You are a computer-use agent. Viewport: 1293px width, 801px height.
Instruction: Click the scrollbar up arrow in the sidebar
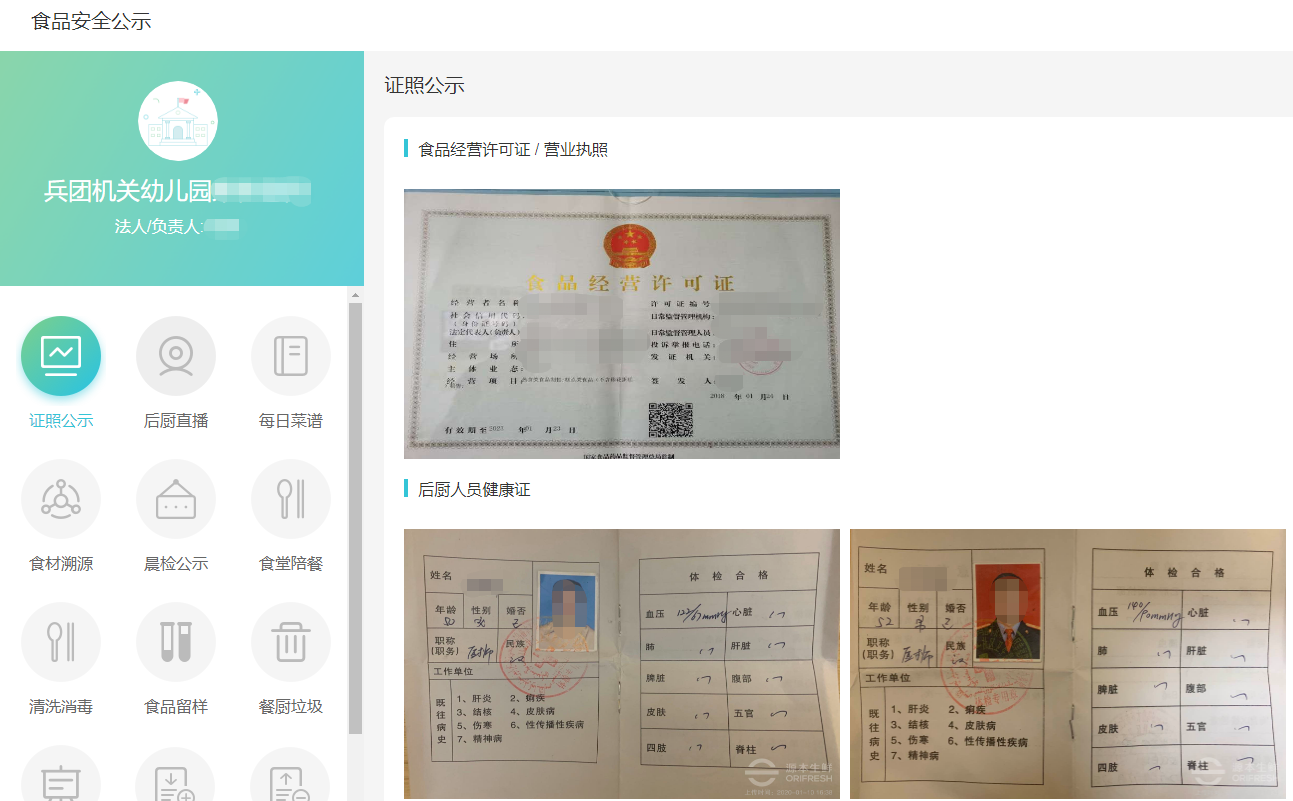pyautogui.click(x=356, y=294)
